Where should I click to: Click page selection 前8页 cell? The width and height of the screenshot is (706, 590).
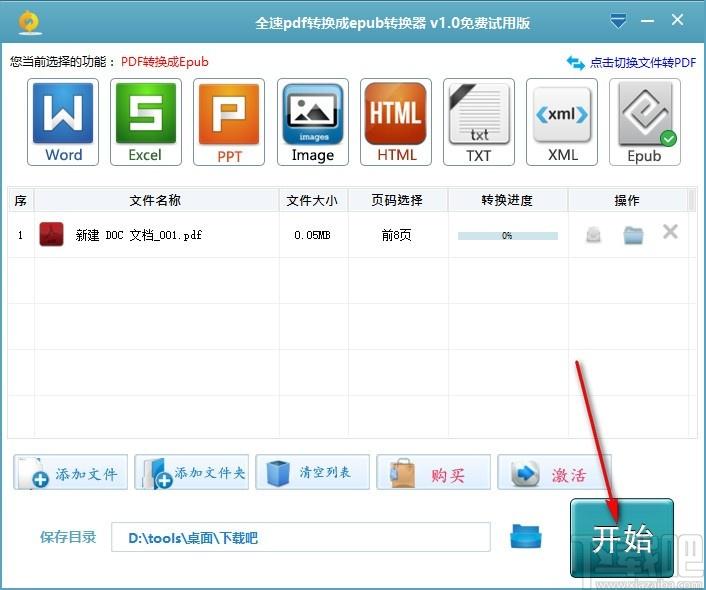coord(396,235)
